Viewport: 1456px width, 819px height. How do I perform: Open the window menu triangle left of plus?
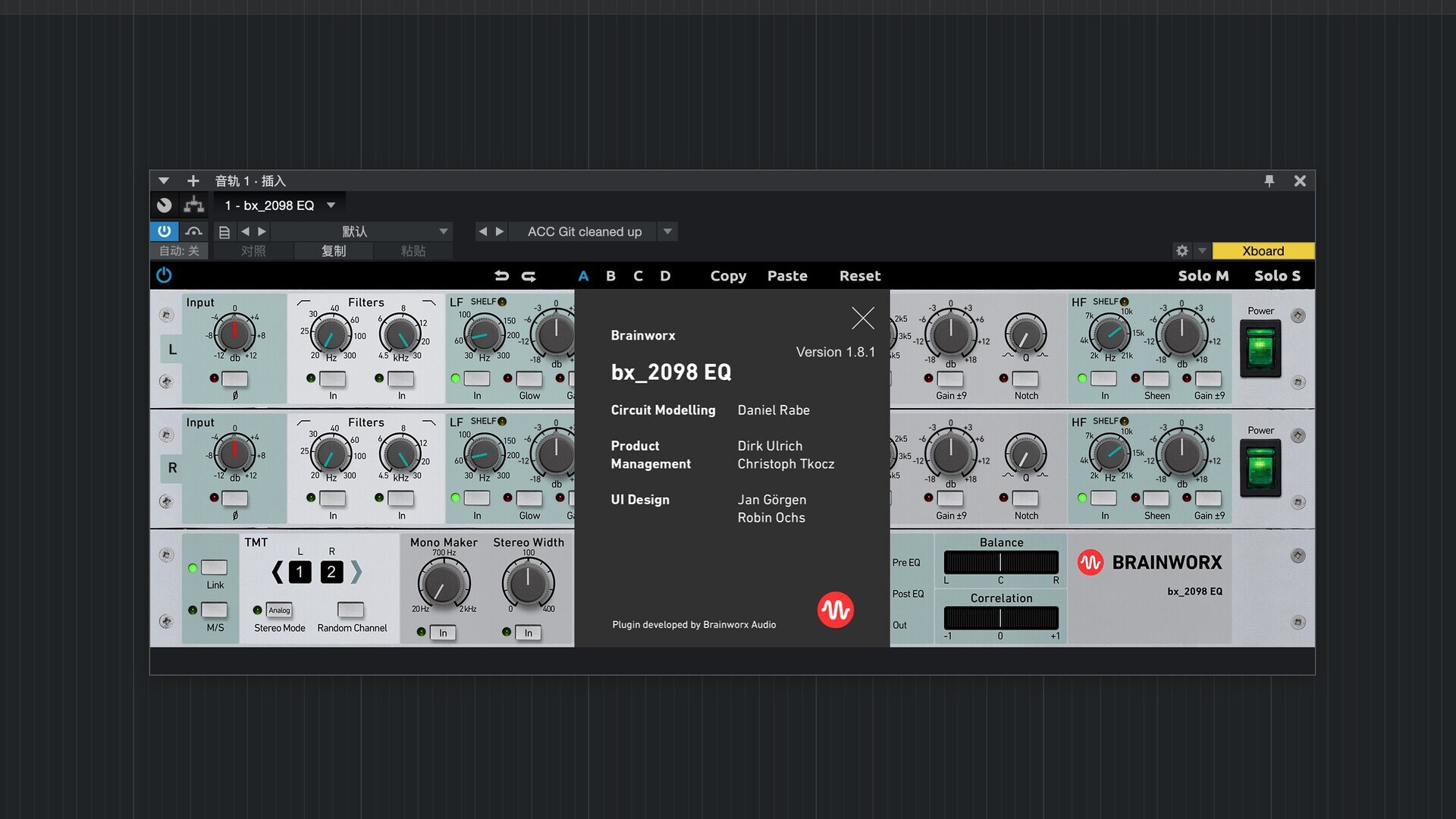click(x=164, y=180)
